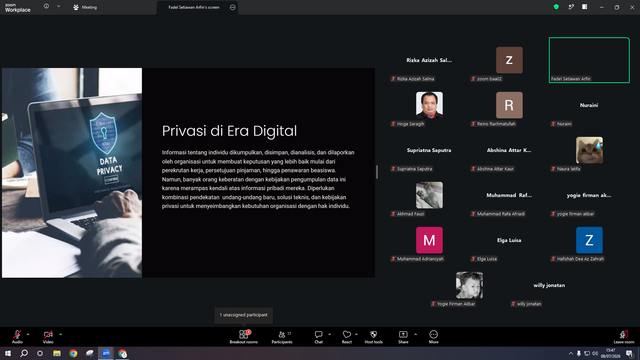Open audio options arrow beside Audio

[x=28, y=334]
